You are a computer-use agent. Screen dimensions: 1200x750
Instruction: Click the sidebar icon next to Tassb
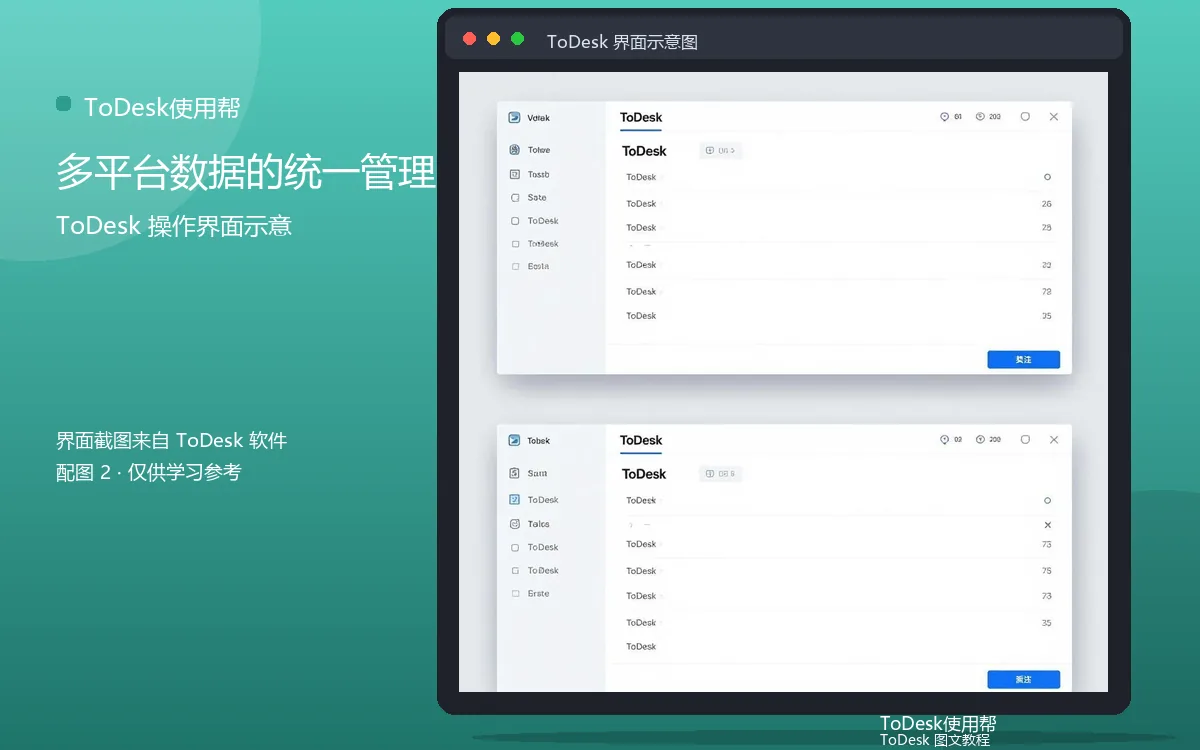(x=515, y=174)
